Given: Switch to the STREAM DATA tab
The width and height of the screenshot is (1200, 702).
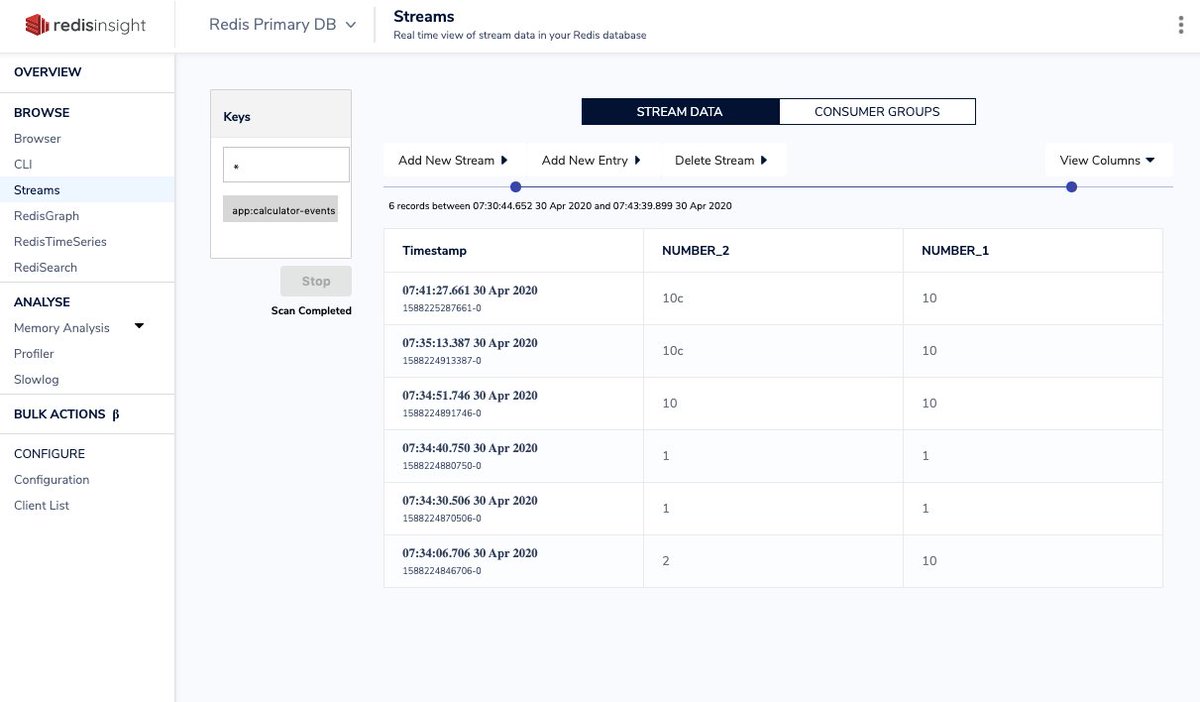Looking at the screenshot, I should point(680,112).
